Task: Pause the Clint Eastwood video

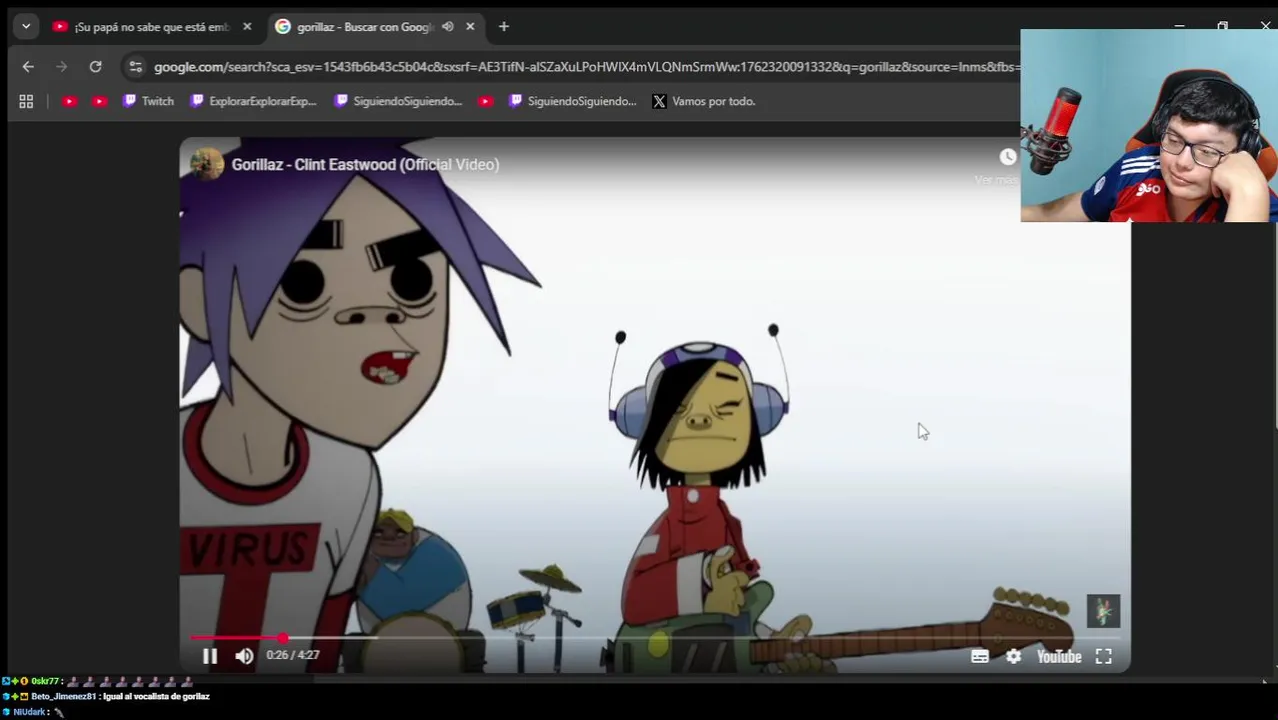Action: tap(210, 656)
